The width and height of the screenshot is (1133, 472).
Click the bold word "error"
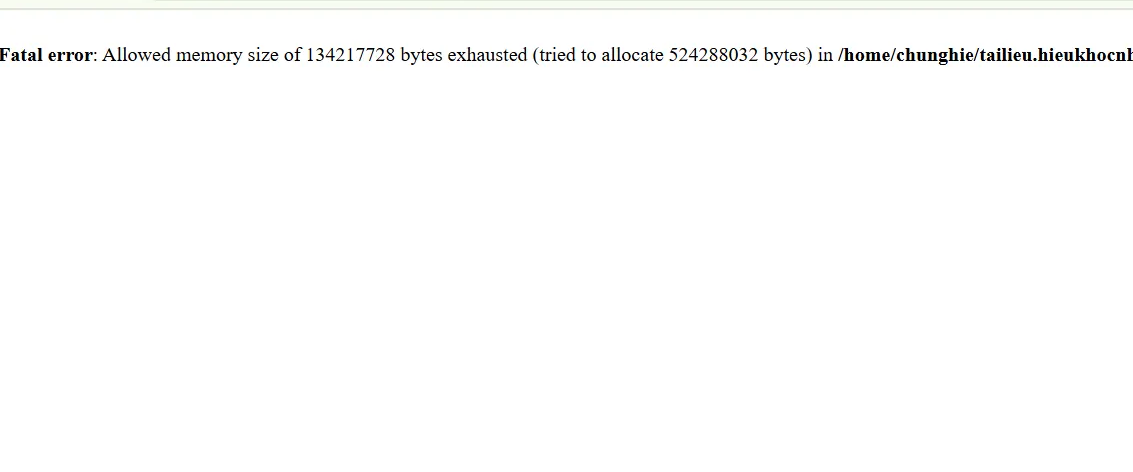click(x=69, y=55)
